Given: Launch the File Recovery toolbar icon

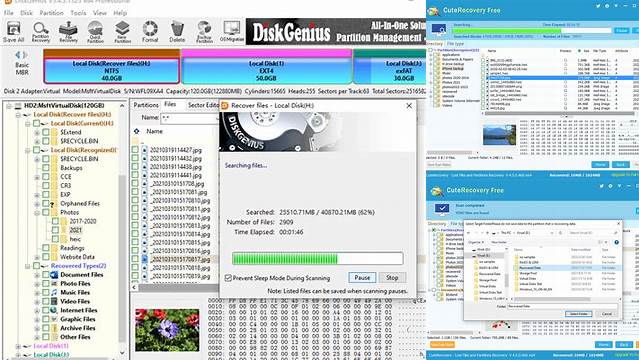Looking at the screenshot, I should [x=68, y=32].
